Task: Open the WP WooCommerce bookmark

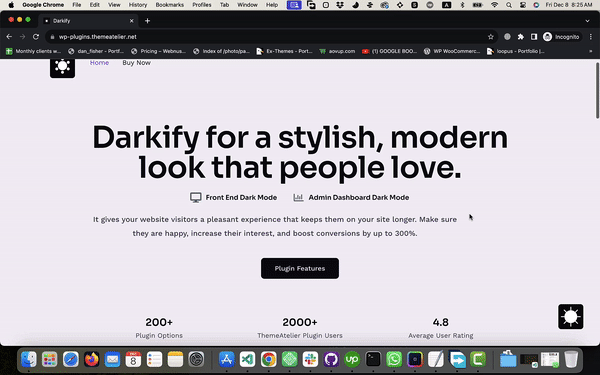Action: 452,51
